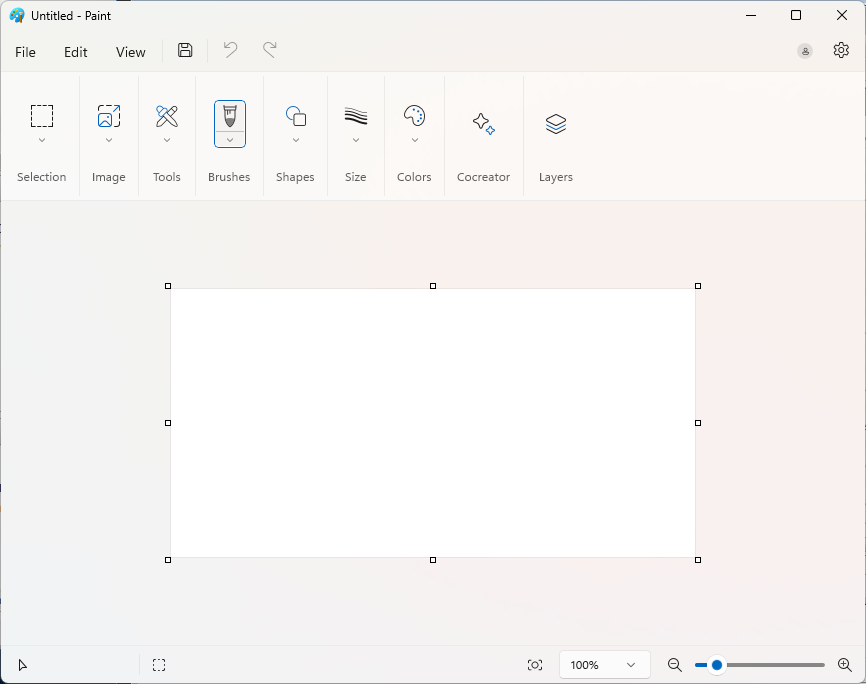Screen dimensions: 866x684
Task: Expand the Shapes dropdown chevron
Action: (x=296, y=140)
